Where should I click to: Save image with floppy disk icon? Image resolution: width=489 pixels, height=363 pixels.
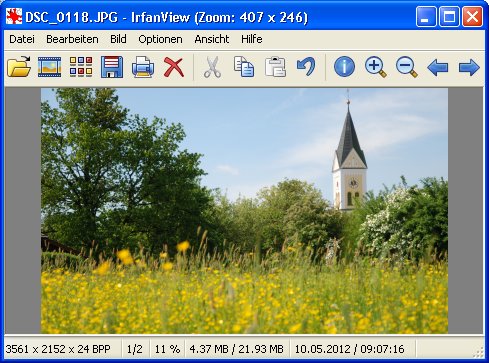112,67
